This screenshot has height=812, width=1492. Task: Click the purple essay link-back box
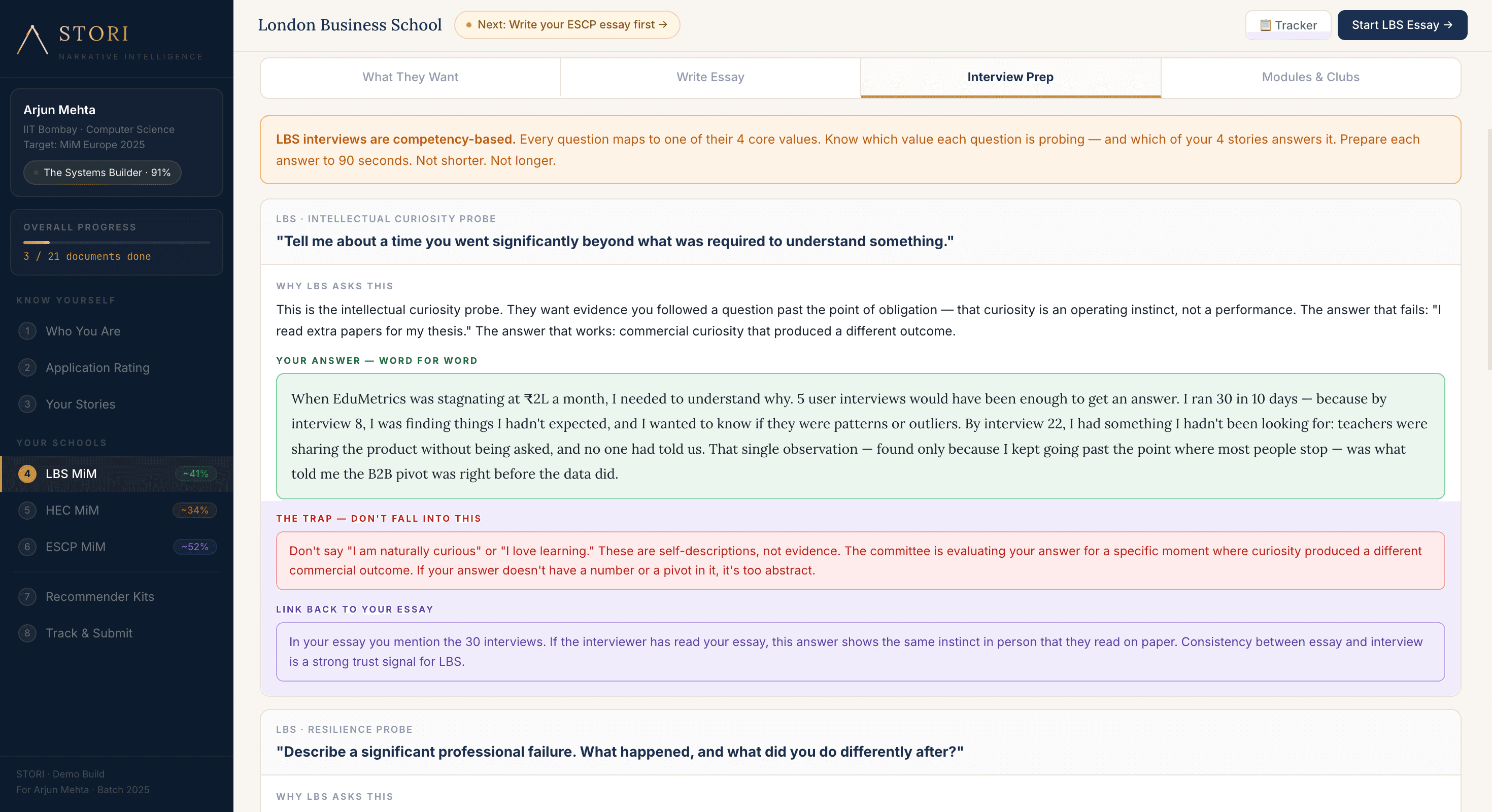point(860,652)
